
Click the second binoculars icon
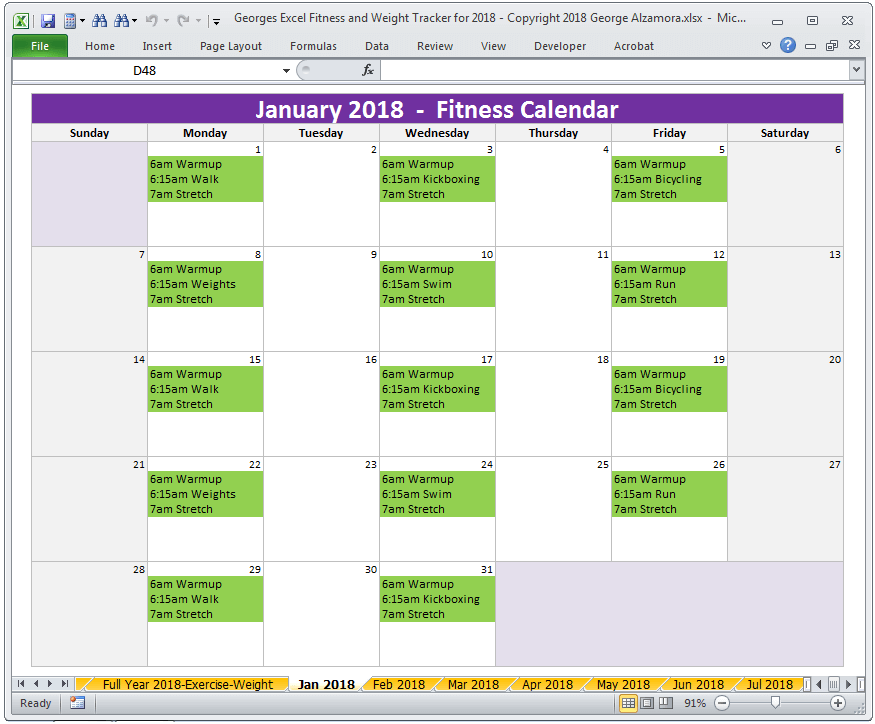click(121, 21)
